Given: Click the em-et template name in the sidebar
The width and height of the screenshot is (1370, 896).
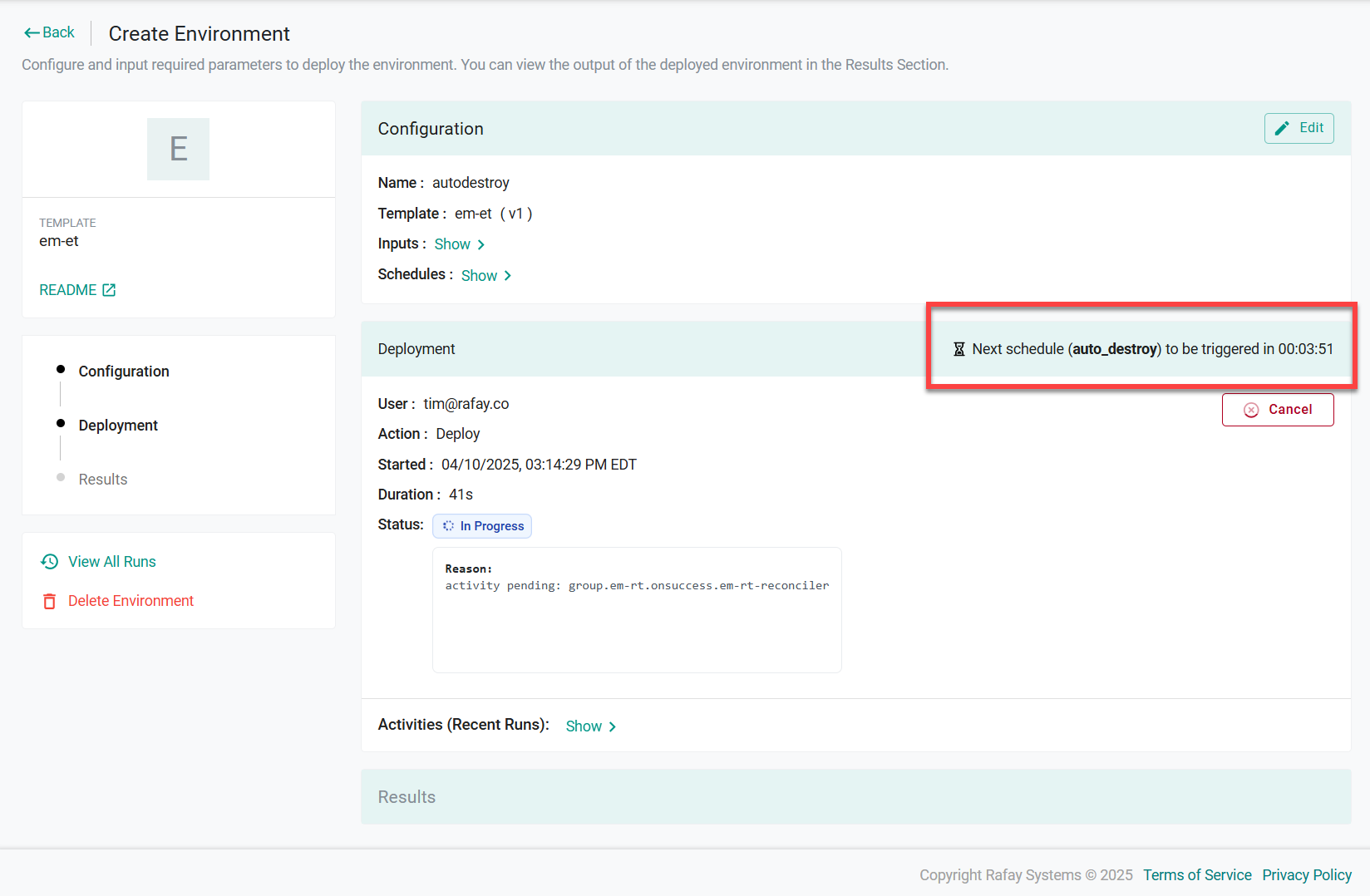Looking at the screenshot, I should tap(59, 241).
